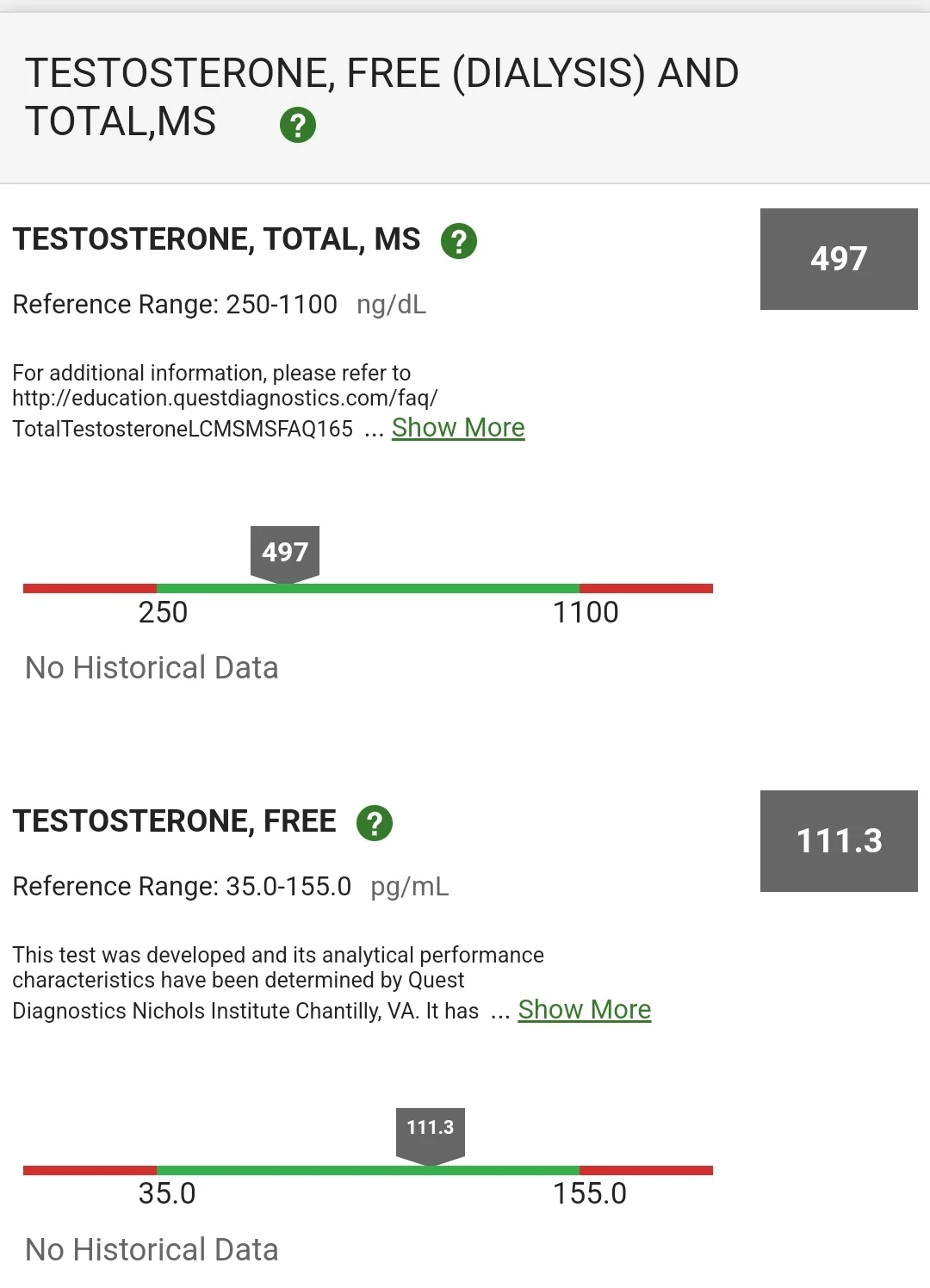The height and width of the screenshot is (1288, 930).
Task: Click the 35.0 lower limit label
Action: coord(167,1194)
